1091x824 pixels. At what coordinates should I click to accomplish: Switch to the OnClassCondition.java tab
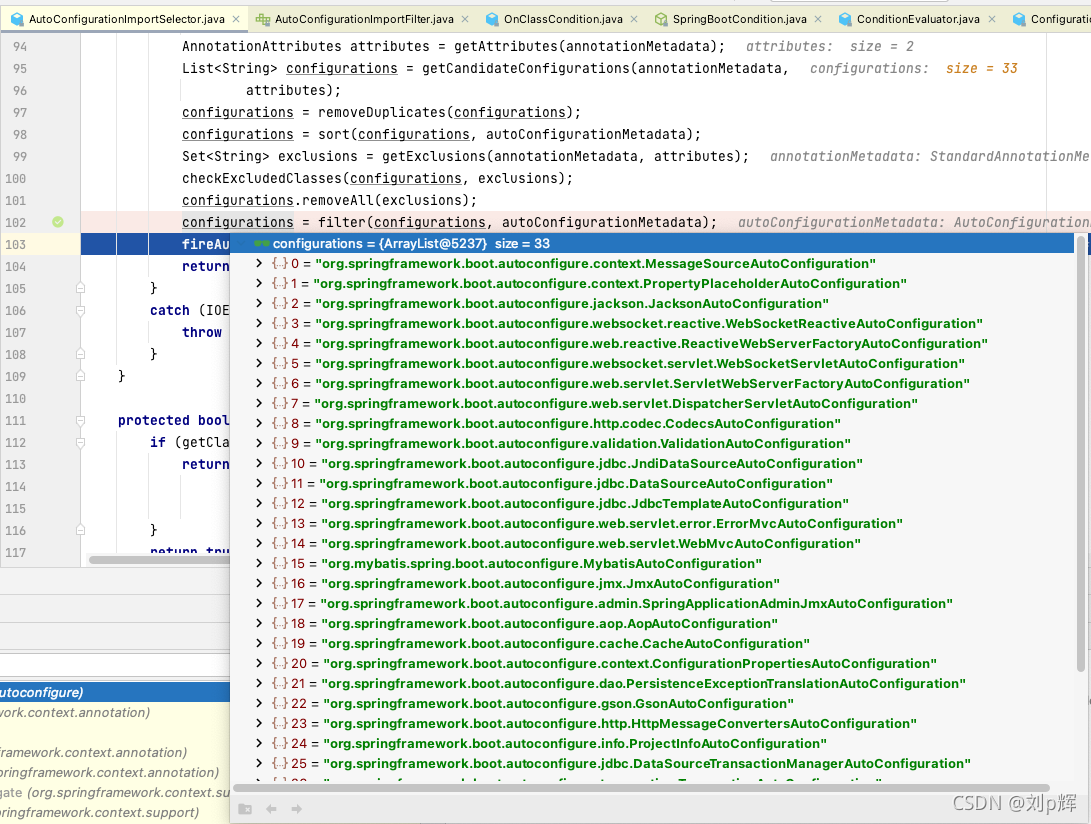tap(563, 19)
